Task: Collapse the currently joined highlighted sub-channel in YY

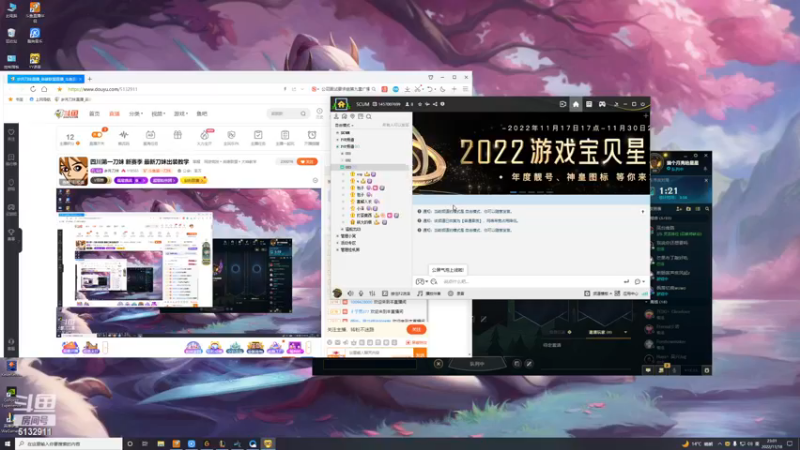Action: pos(342,167)
